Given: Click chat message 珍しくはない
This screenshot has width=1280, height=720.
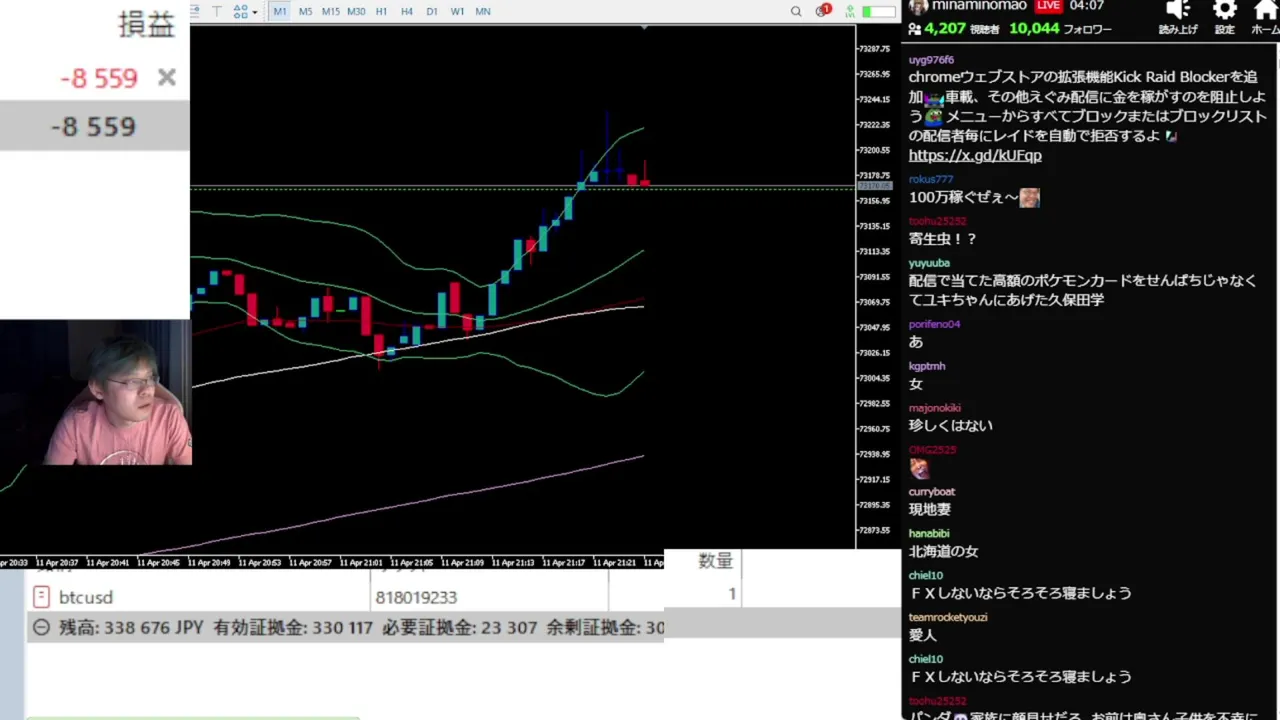Looking at the screenshot, I should tap(950, 425).
